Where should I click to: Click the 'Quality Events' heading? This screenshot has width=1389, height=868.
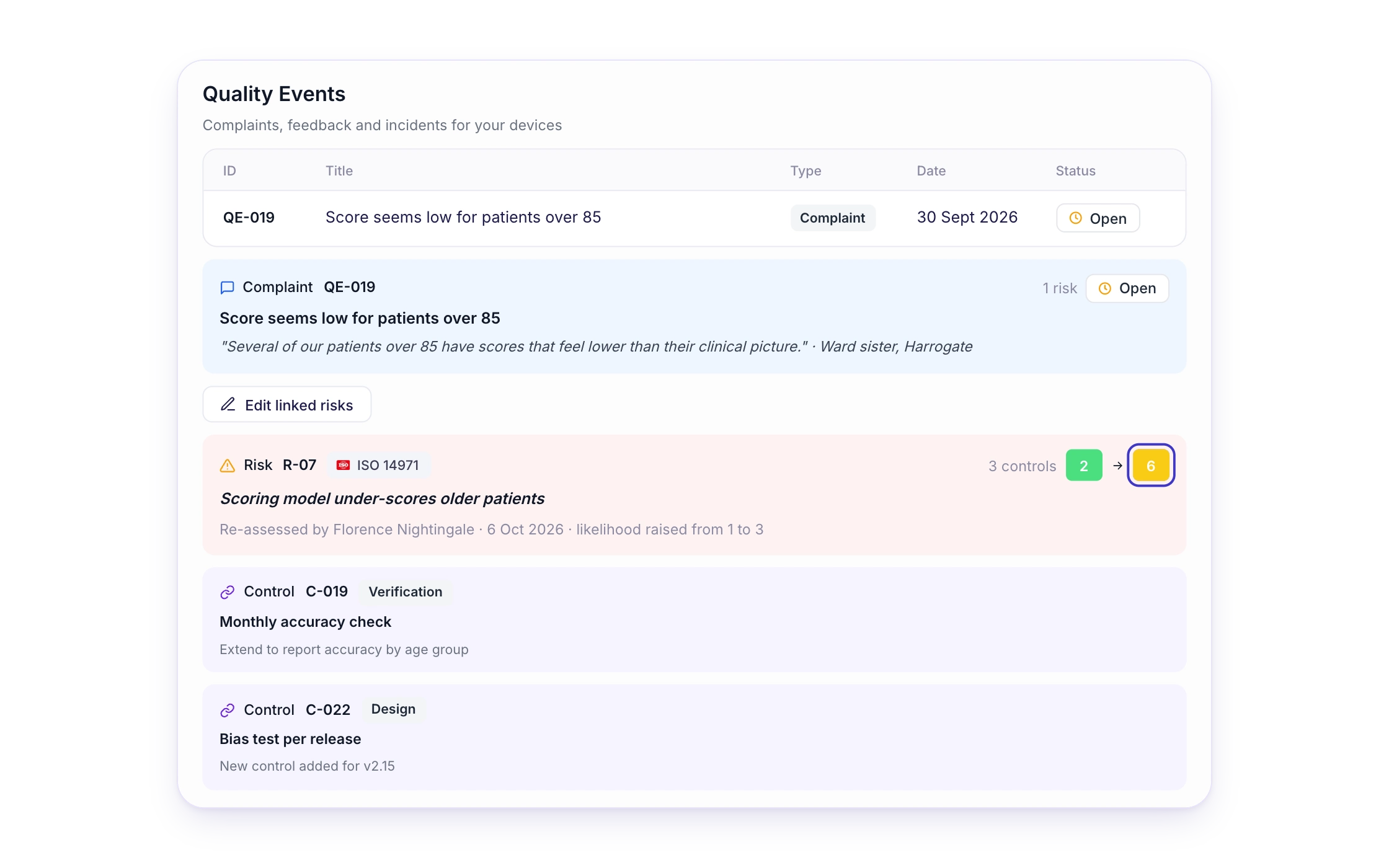click(x=274, y=94)
